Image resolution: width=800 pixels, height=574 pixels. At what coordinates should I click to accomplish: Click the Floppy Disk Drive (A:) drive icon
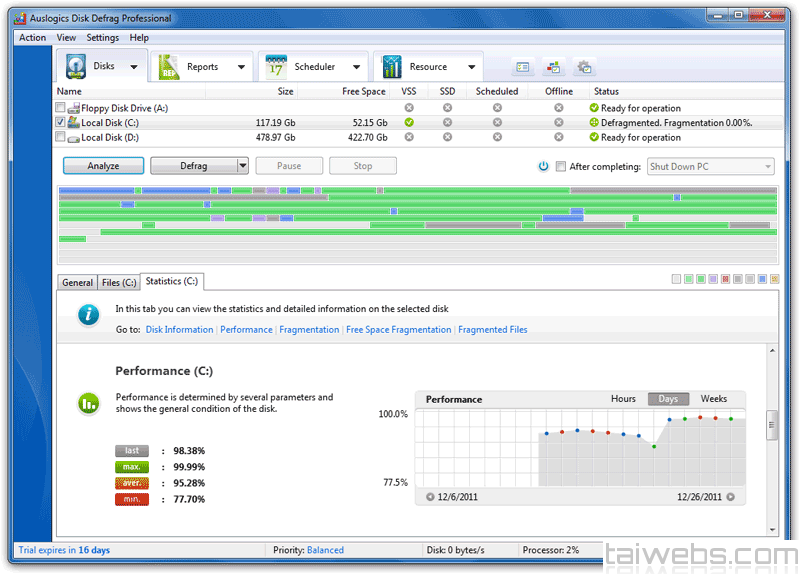click(x=73, y=108)
